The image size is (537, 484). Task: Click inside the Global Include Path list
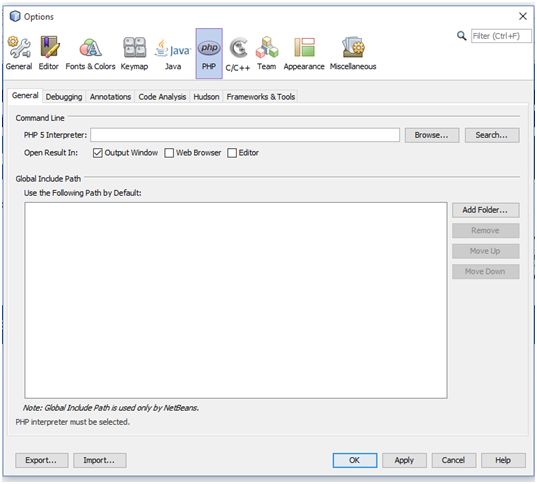[x=236, y=300]
